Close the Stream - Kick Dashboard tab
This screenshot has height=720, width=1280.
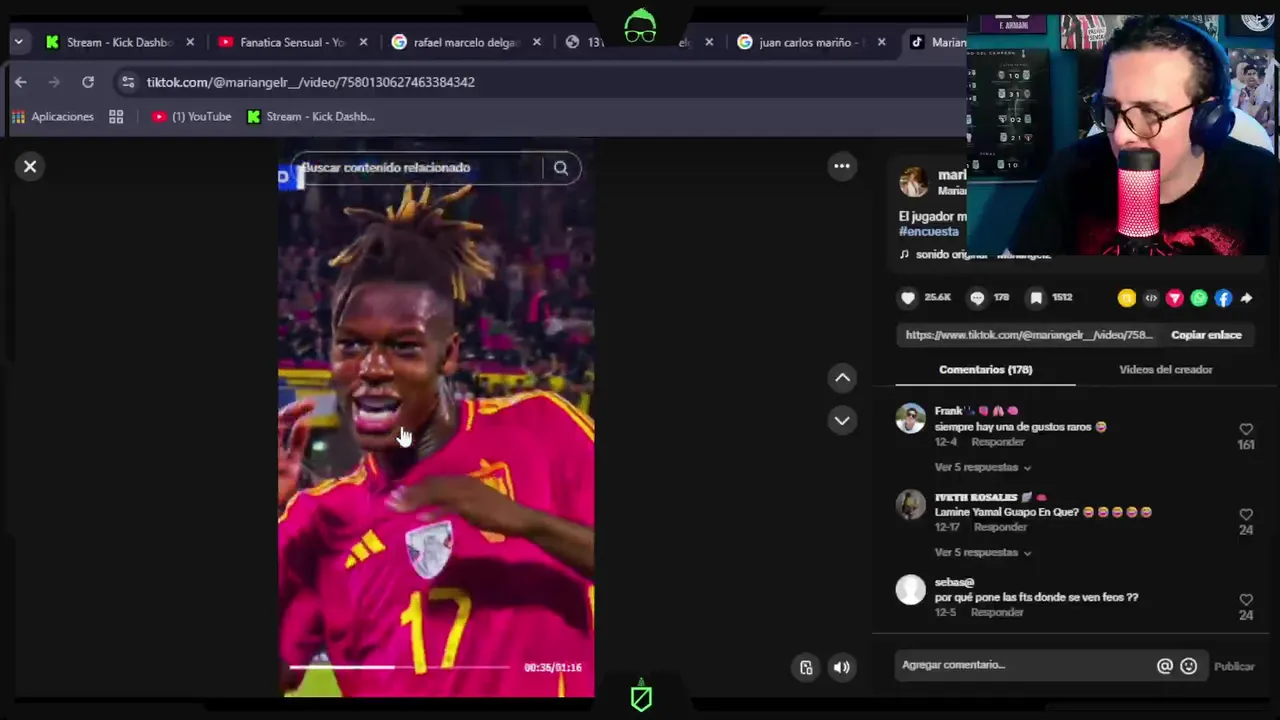pos(190,42)
